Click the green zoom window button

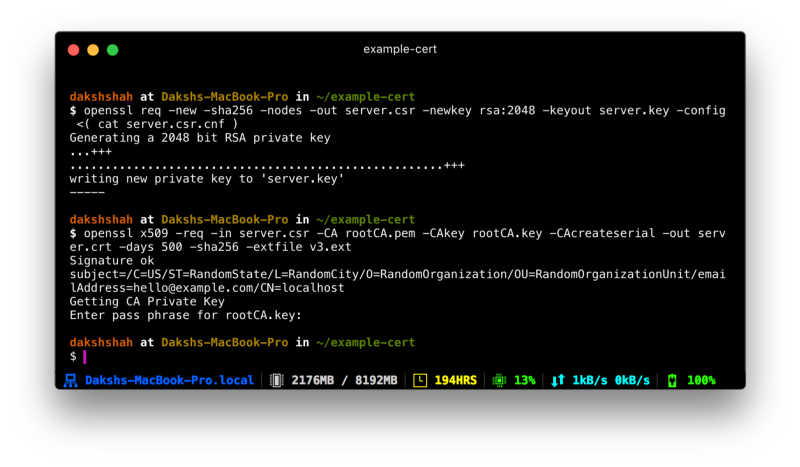click(x=113, y=50)
